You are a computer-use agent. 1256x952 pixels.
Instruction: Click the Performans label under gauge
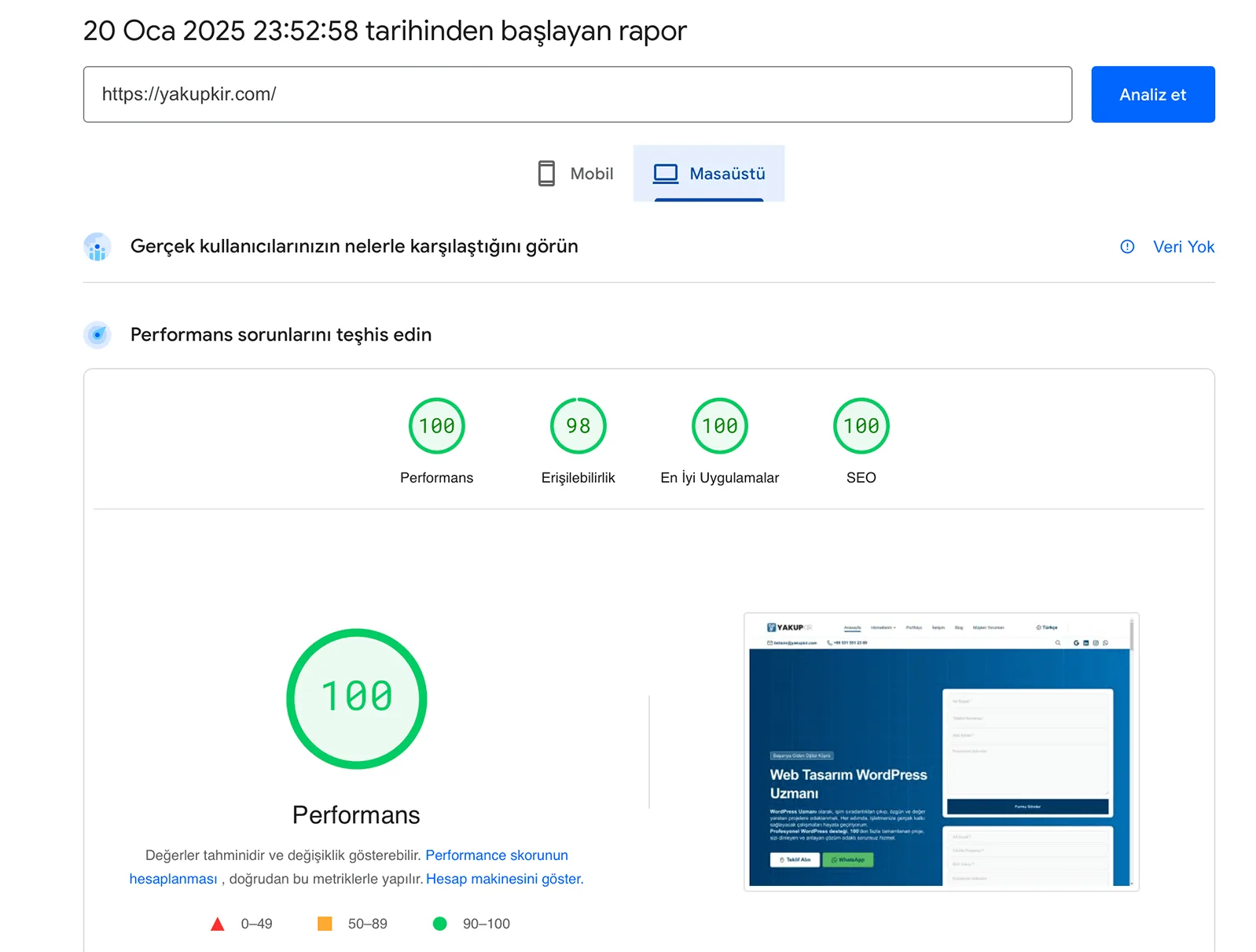[437, 478]
